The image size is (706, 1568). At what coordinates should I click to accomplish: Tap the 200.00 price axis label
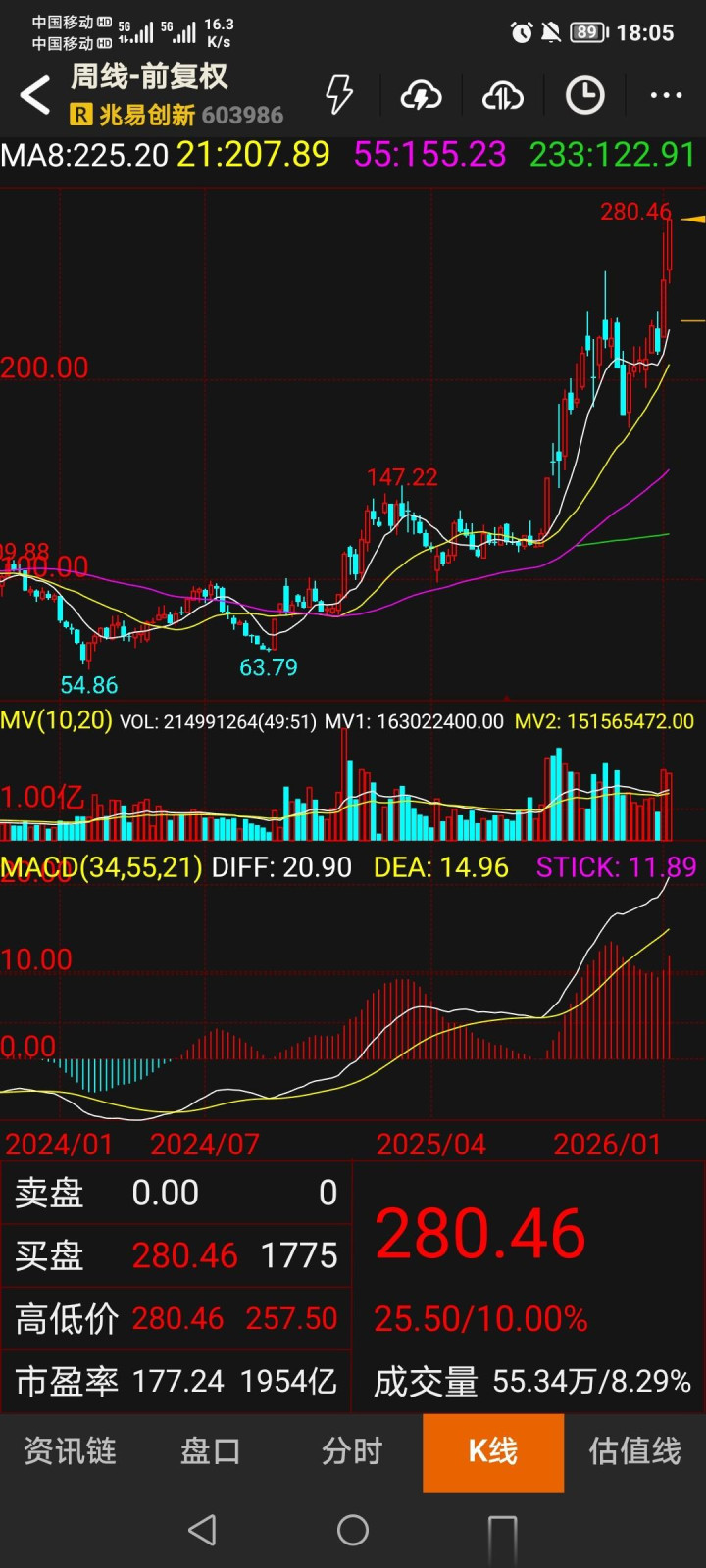[x=44, y=367]
